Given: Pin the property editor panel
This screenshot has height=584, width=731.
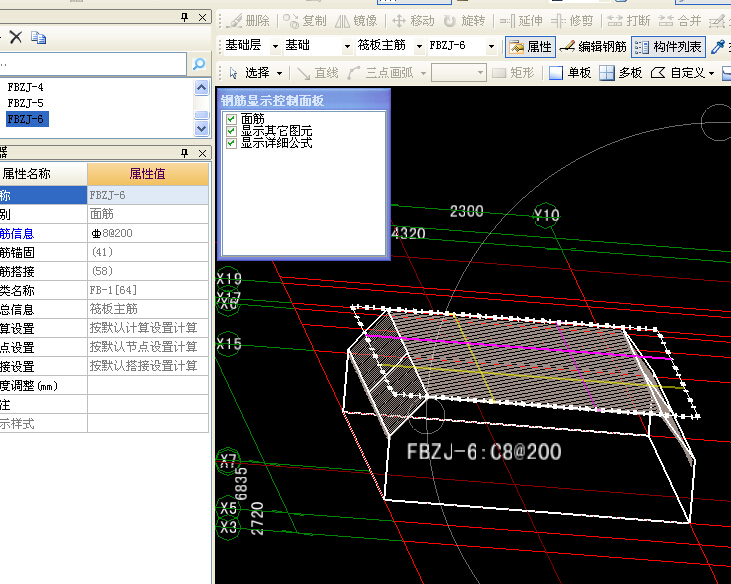Looking at the screenshot, I should (x=185, y=153).
